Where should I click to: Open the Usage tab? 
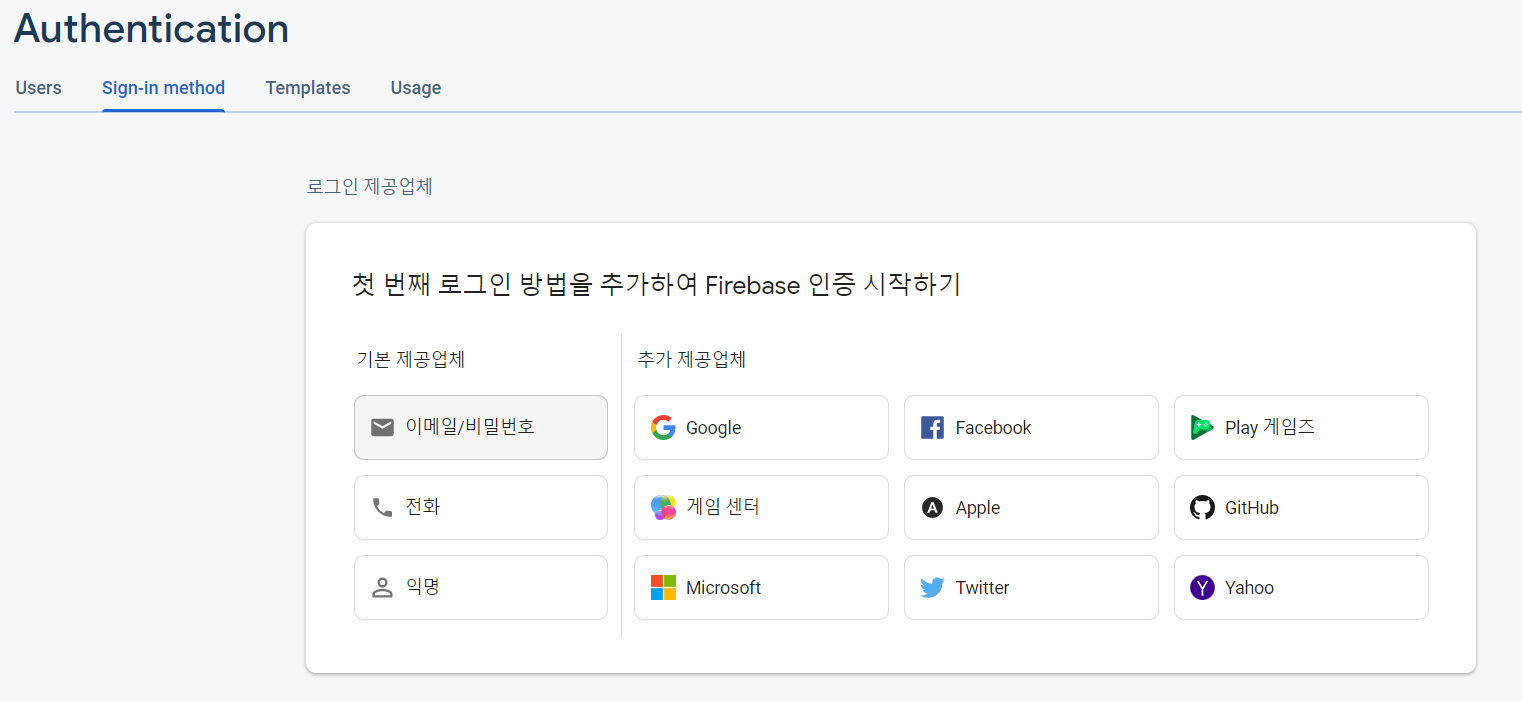click(x=416, y=88)
